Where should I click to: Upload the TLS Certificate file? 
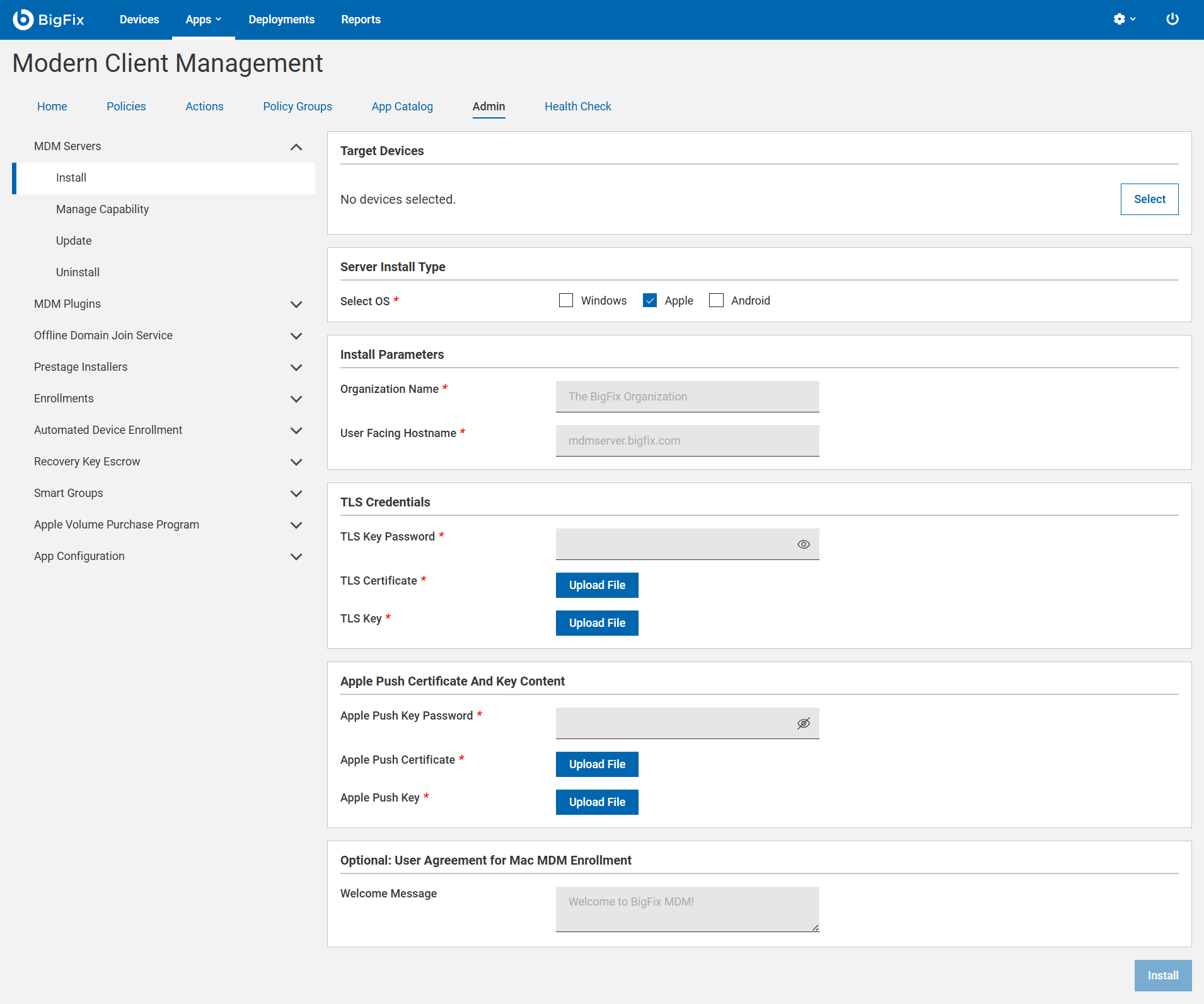tap(596, 585)
